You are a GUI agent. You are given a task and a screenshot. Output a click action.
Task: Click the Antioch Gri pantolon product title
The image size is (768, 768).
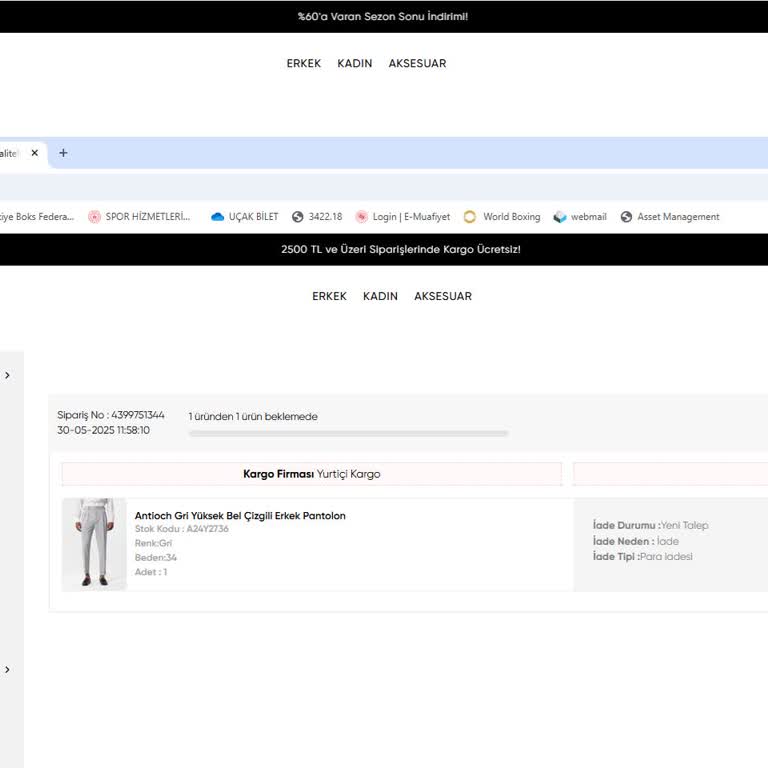coord(240,516)
